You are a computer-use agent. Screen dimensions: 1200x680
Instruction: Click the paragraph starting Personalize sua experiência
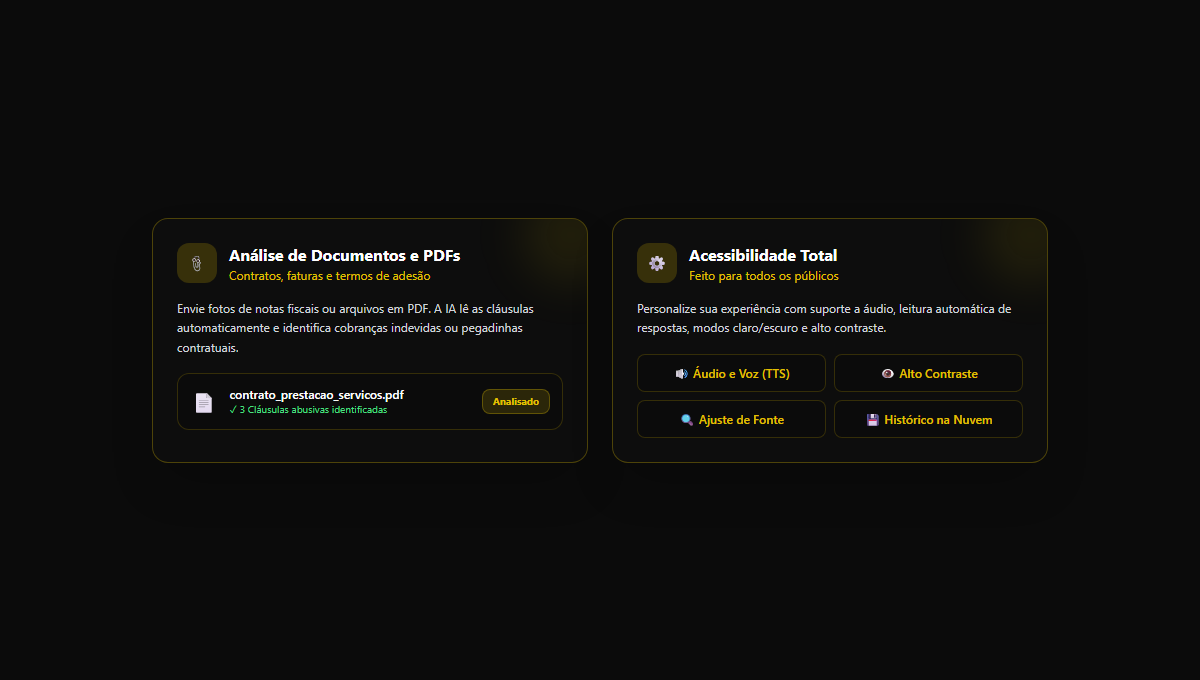(825, 318)
